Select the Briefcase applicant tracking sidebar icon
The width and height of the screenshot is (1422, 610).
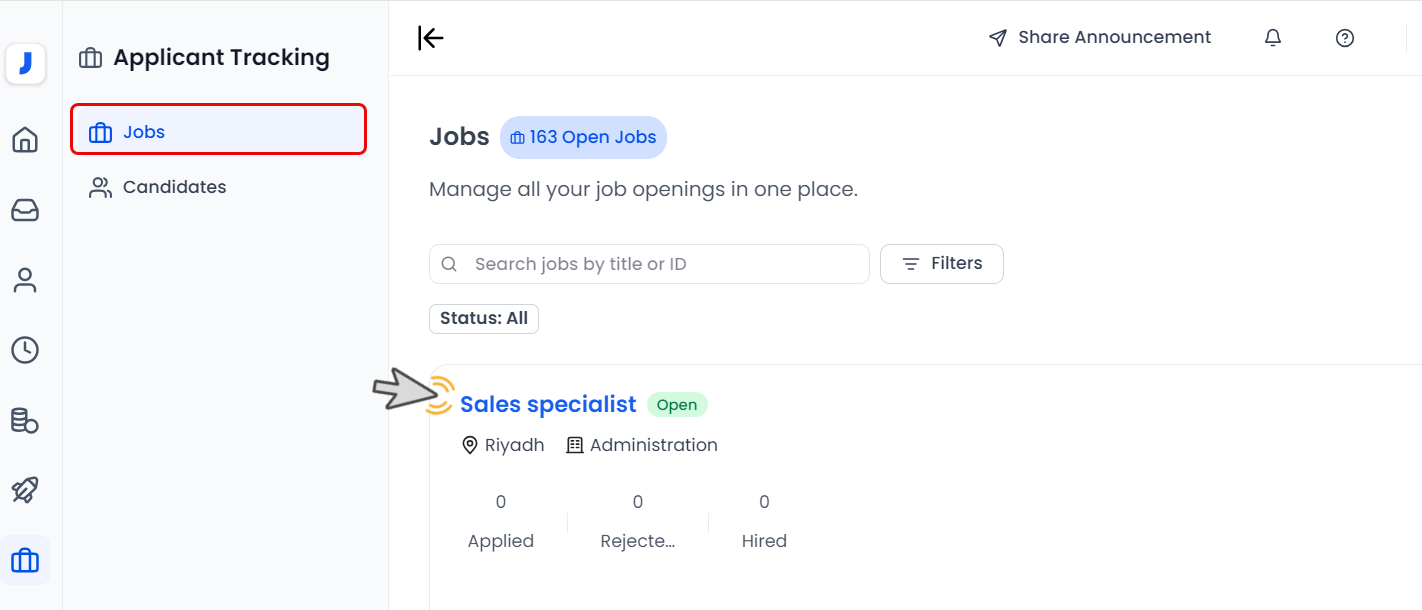click(25, 560)
